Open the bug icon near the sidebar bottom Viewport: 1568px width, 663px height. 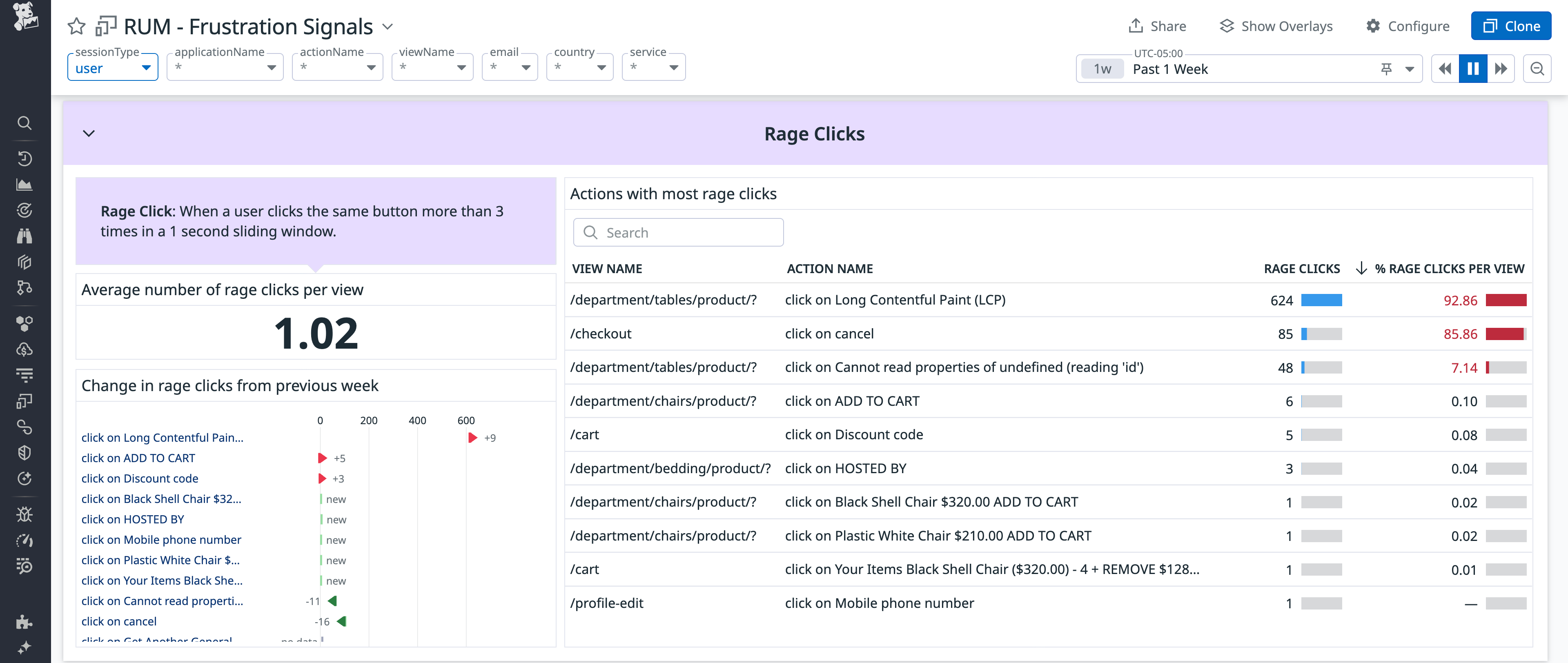pyautogui.click(x=24, y=514)
